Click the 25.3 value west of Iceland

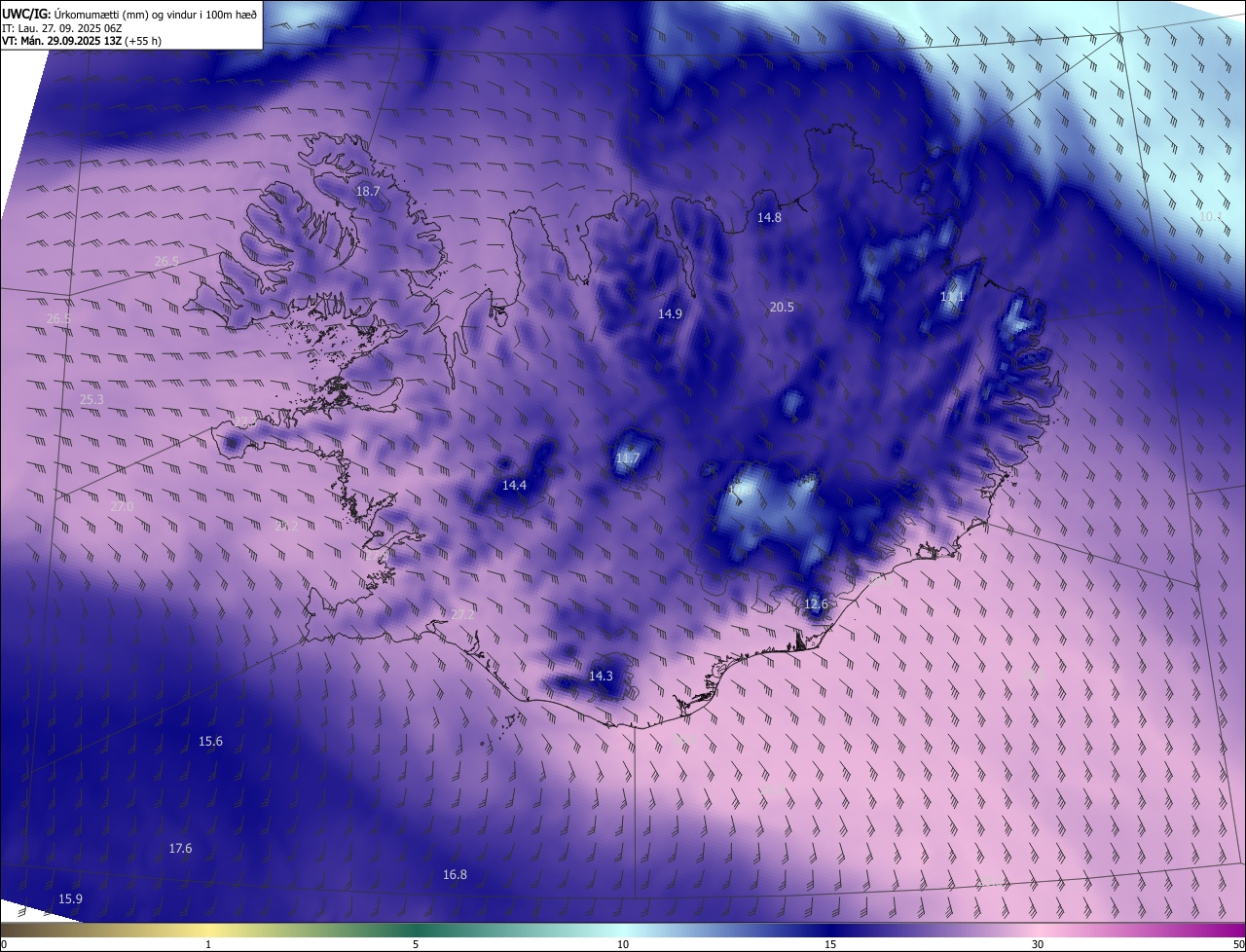coord(92,400)
